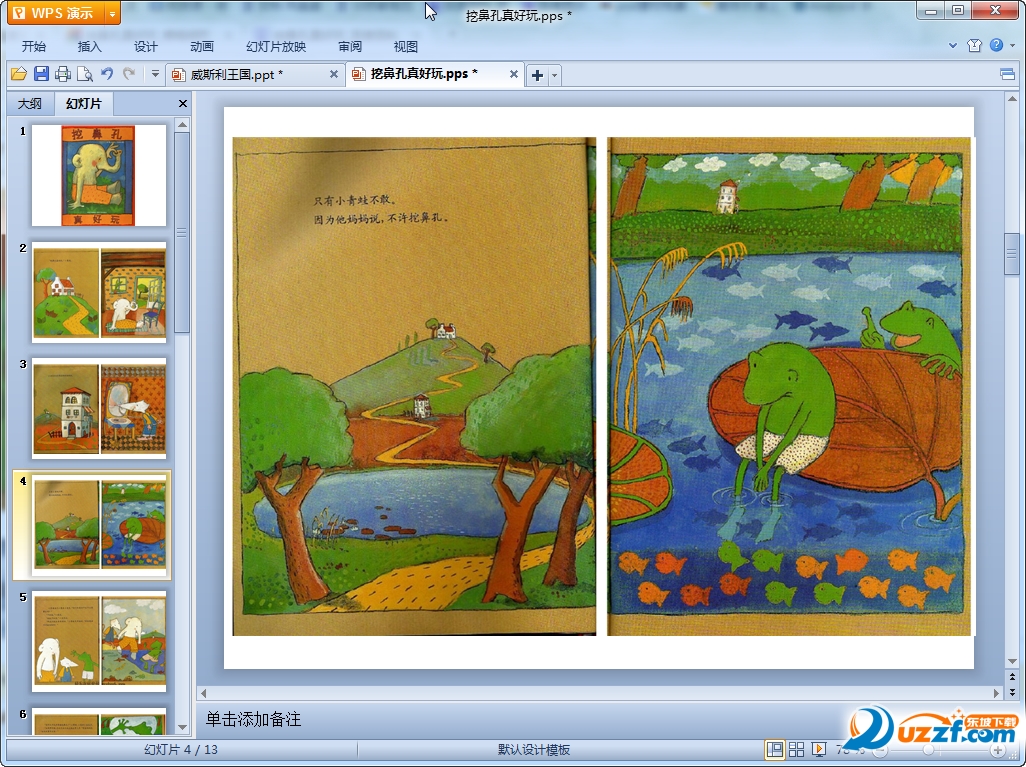This screenshot has width=1026, height=767.
Task: Click the notes area 单击添加备注
Action: pyautogui.click(x=253, y=719)
